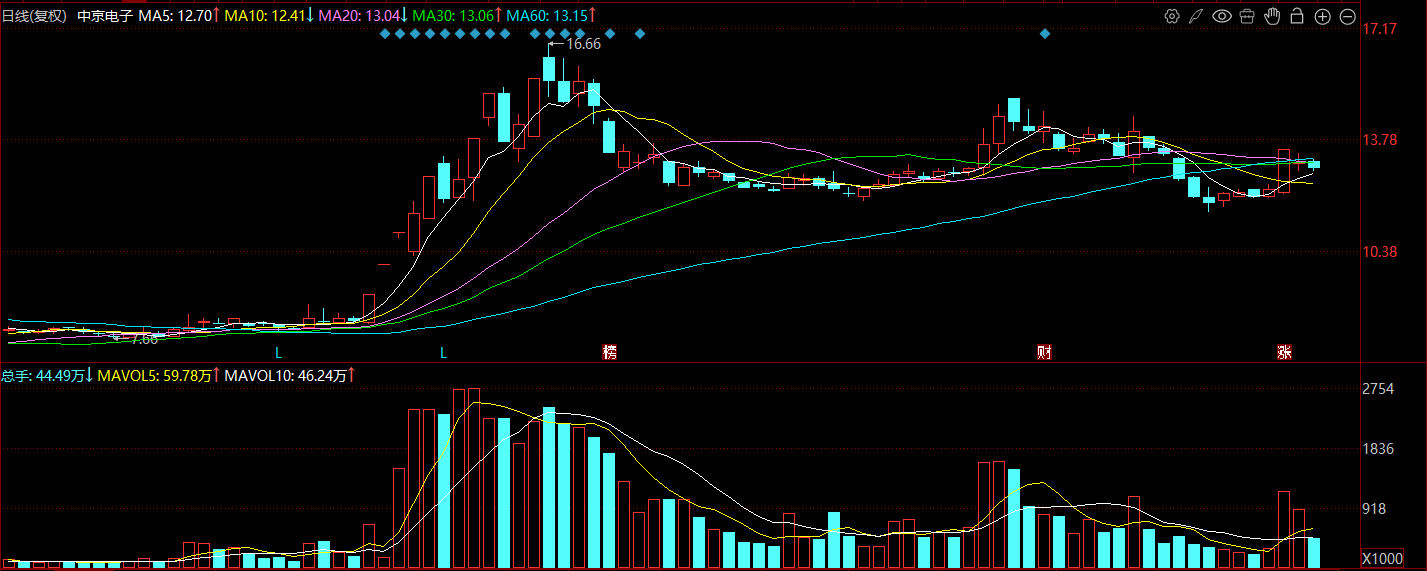Open the 财 financial report marker
The image size is (1427, 571).
tap(1044, 352)
